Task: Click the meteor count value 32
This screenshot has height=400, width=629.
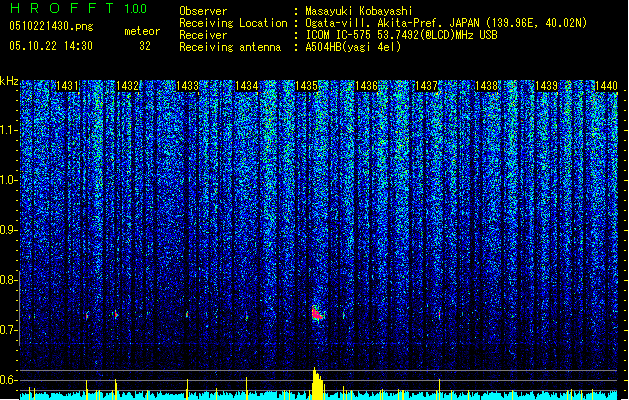Action: pos(145,46)
